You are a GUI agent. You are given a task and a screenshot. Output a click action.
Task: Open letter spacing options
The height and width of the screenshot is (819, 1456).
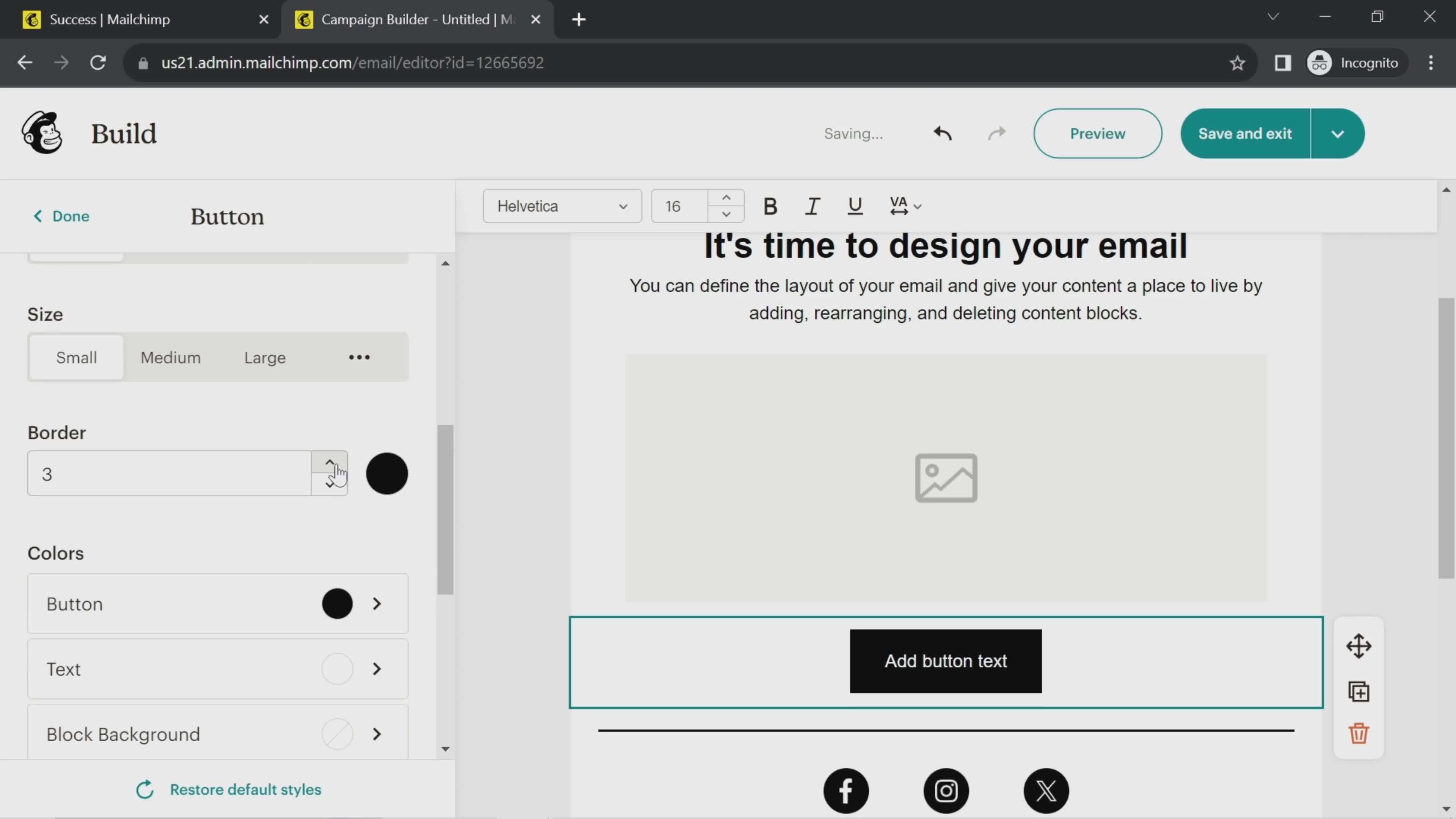coord(905,206)
